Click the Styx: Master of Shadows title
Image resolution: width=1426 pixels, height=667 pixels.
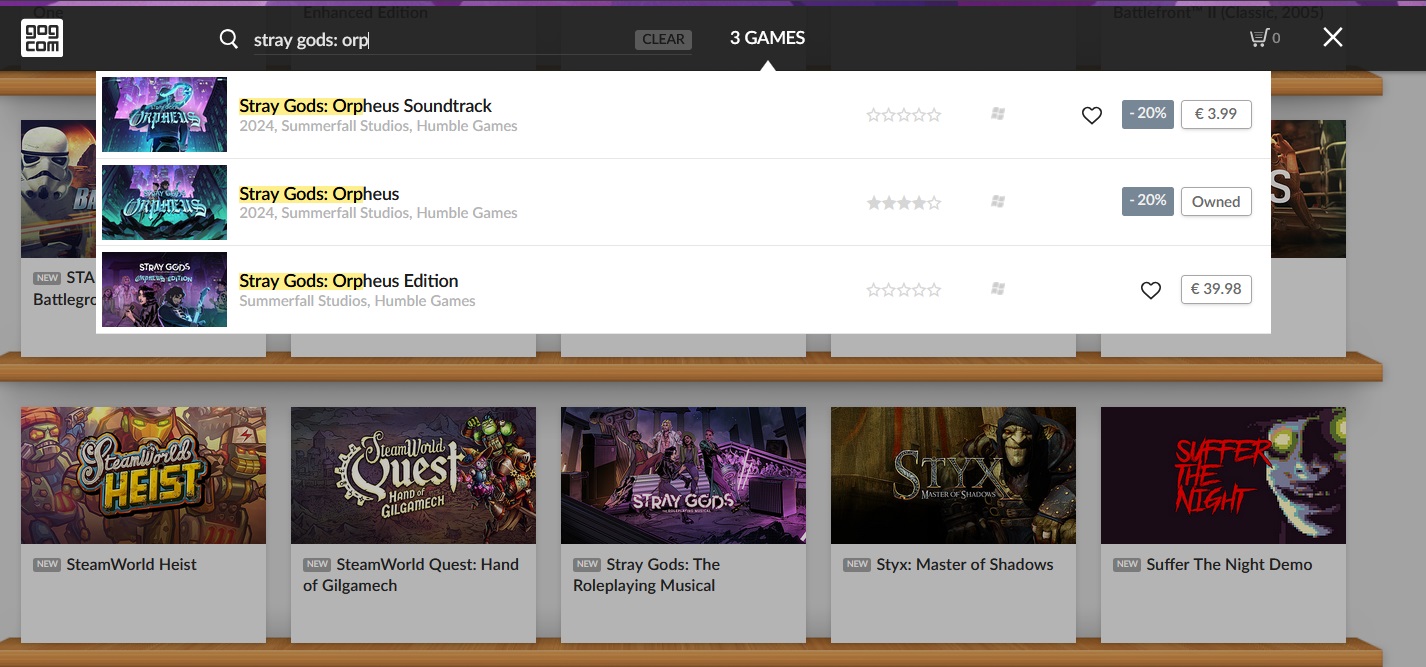[965, 564]
